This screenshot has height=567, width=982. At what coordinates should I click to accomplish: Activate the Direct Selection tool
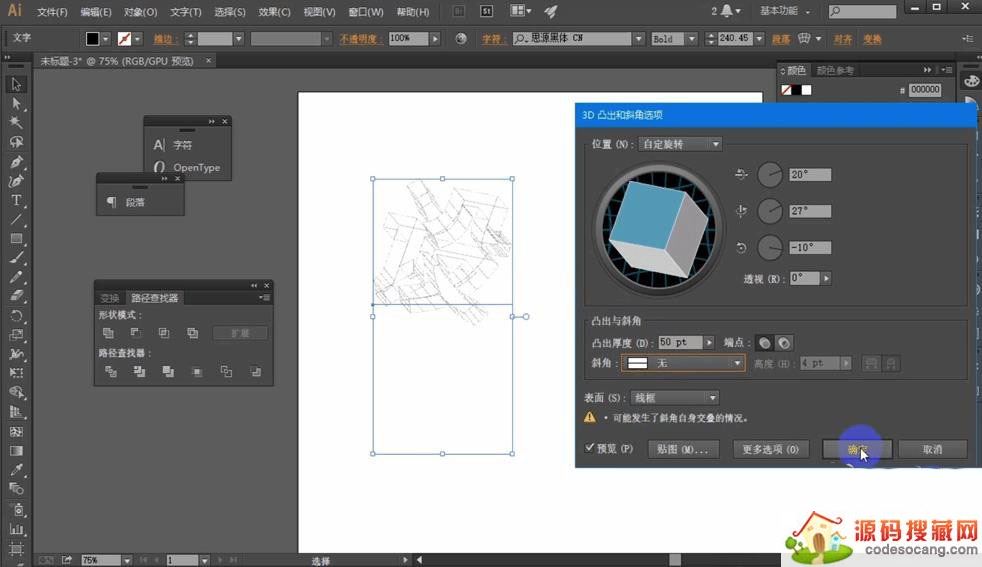click(x=16, y=103)
